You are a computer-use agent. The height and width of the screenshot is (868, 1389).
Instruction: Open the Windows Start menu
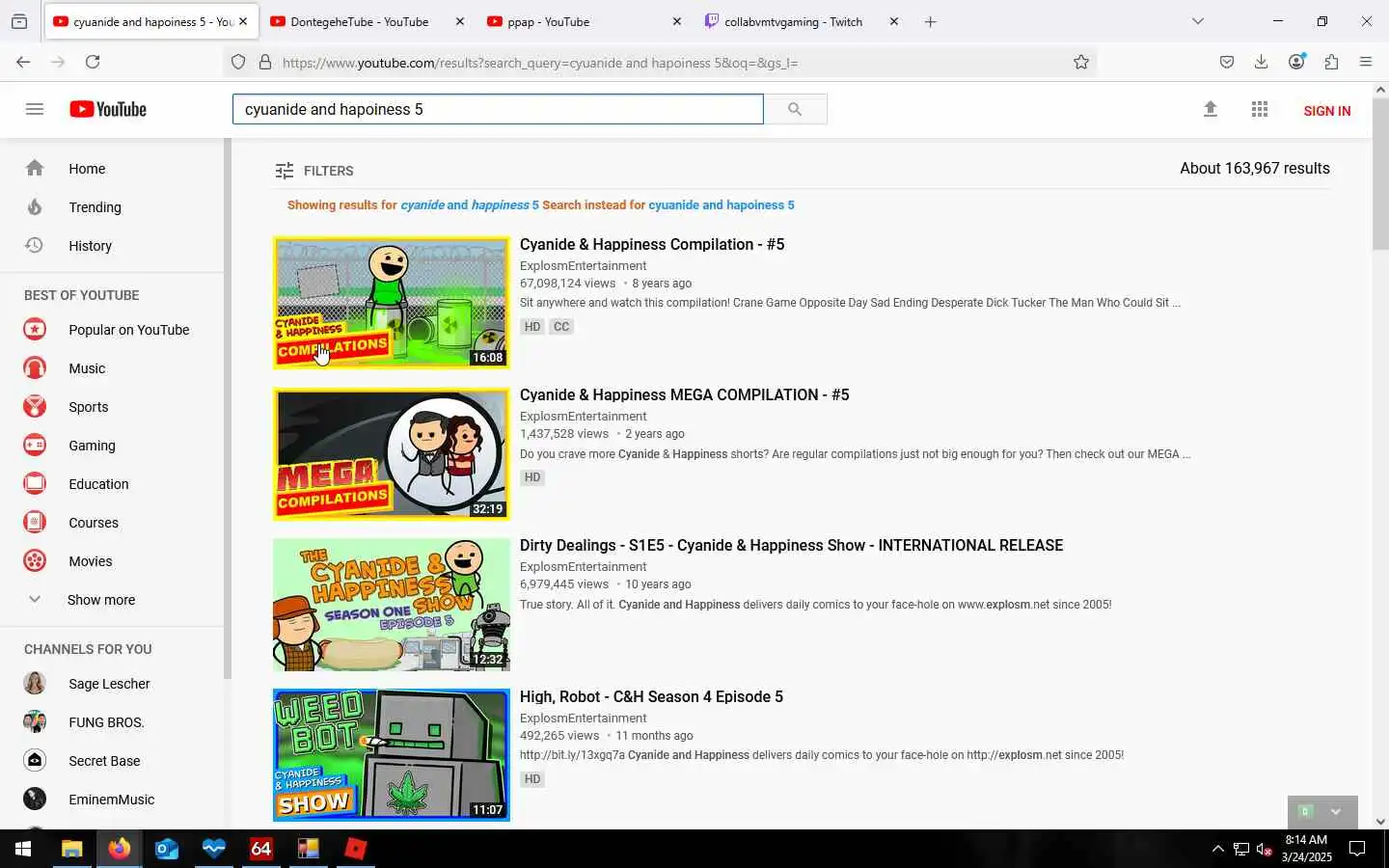click(23, 849)
